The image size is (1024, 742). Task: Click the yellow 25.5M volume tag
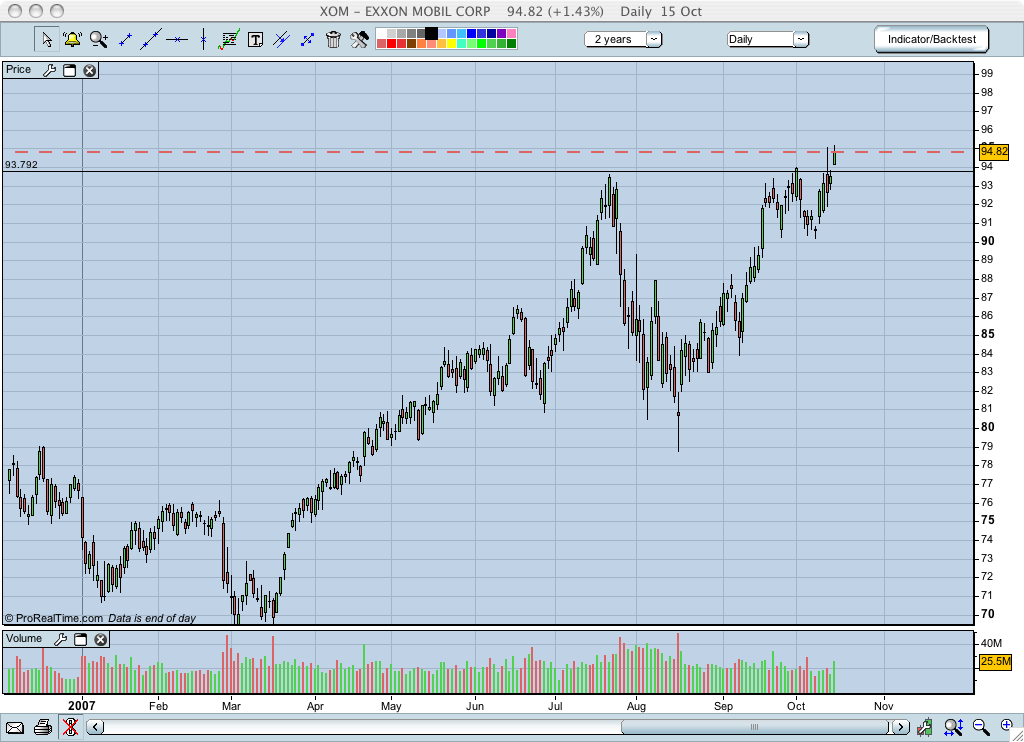coord(995,662)
